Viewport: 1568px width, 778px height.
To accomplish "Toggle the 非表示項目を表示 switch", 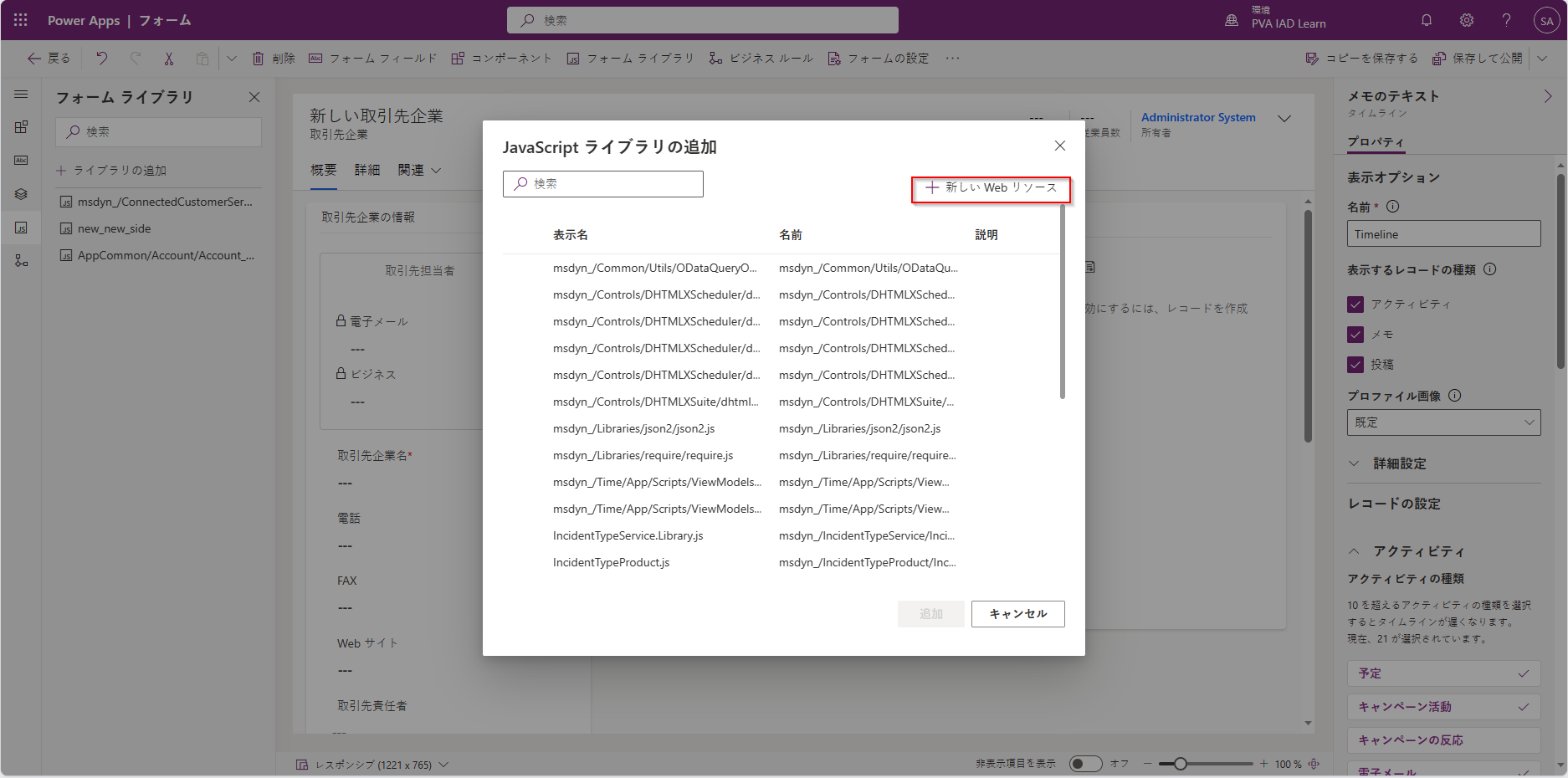I will pyautogui.click(x=1086, y=764).
